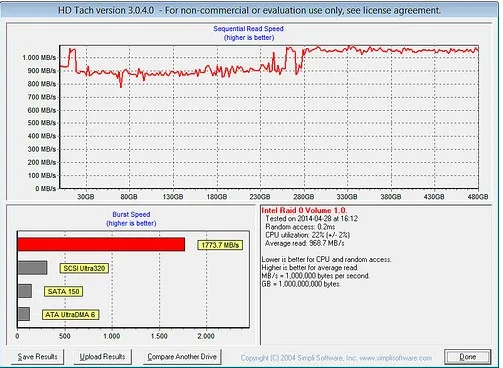
Task: Click the 380GB axis label
Action: (391, 197)
